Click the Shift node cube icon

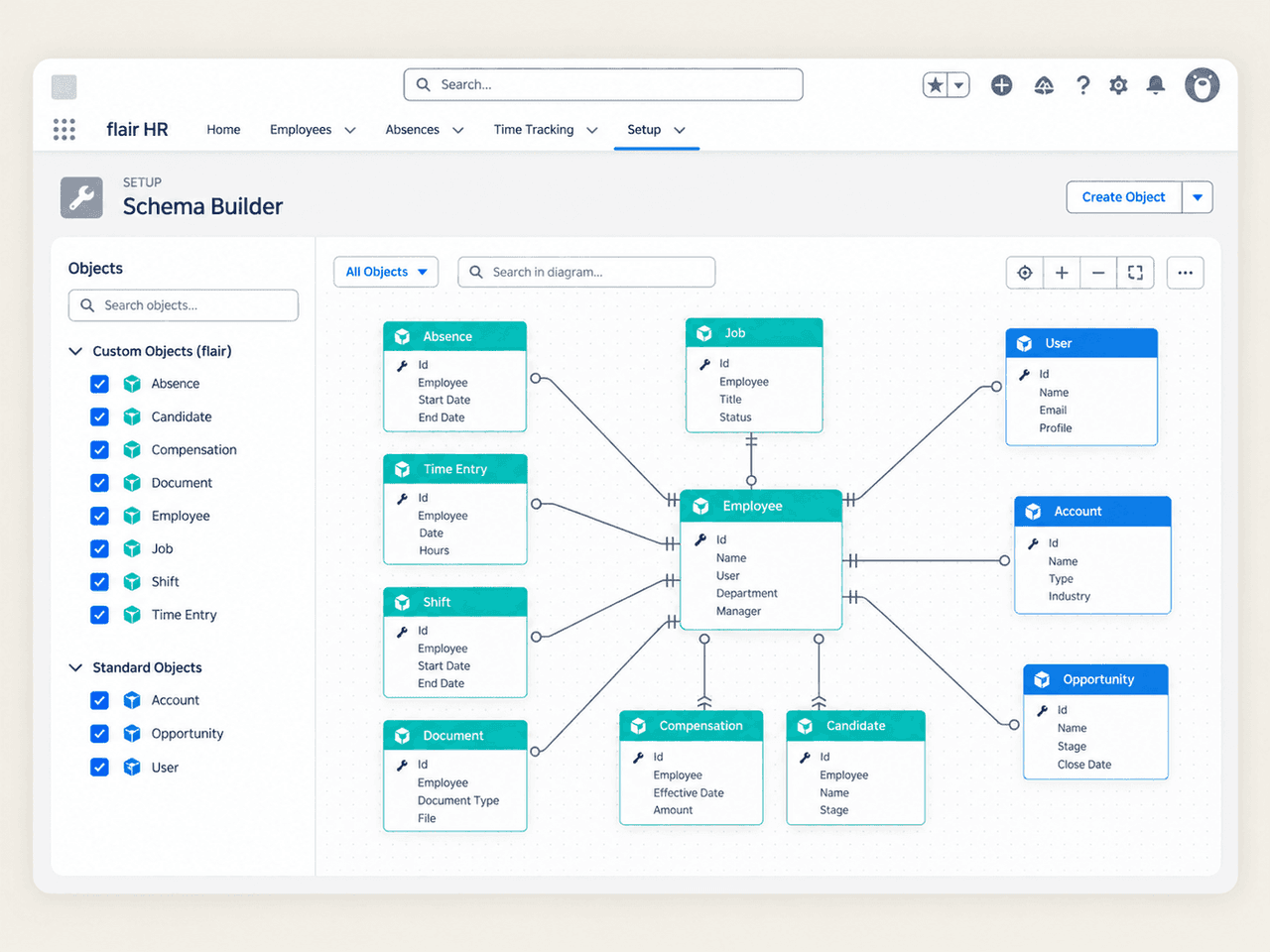402,602
